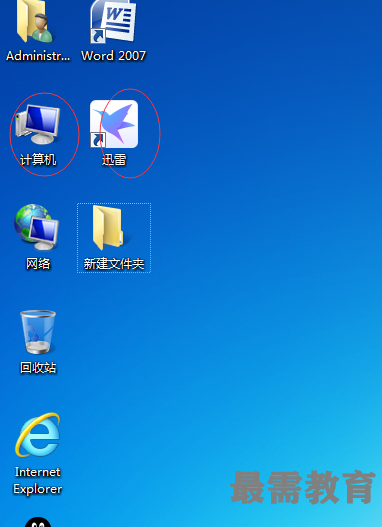Image resolution: width=382 pixels, height=527 pixels.
Task: Click the "新建文件夹" label text
Action: (x=114, y=264)
